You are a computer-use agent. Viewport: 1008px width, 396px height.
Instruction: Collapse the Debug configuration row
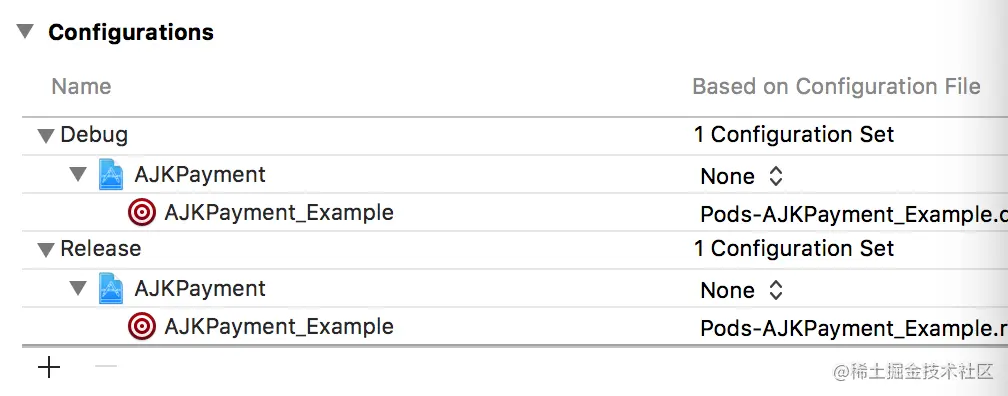click(46, 136)
